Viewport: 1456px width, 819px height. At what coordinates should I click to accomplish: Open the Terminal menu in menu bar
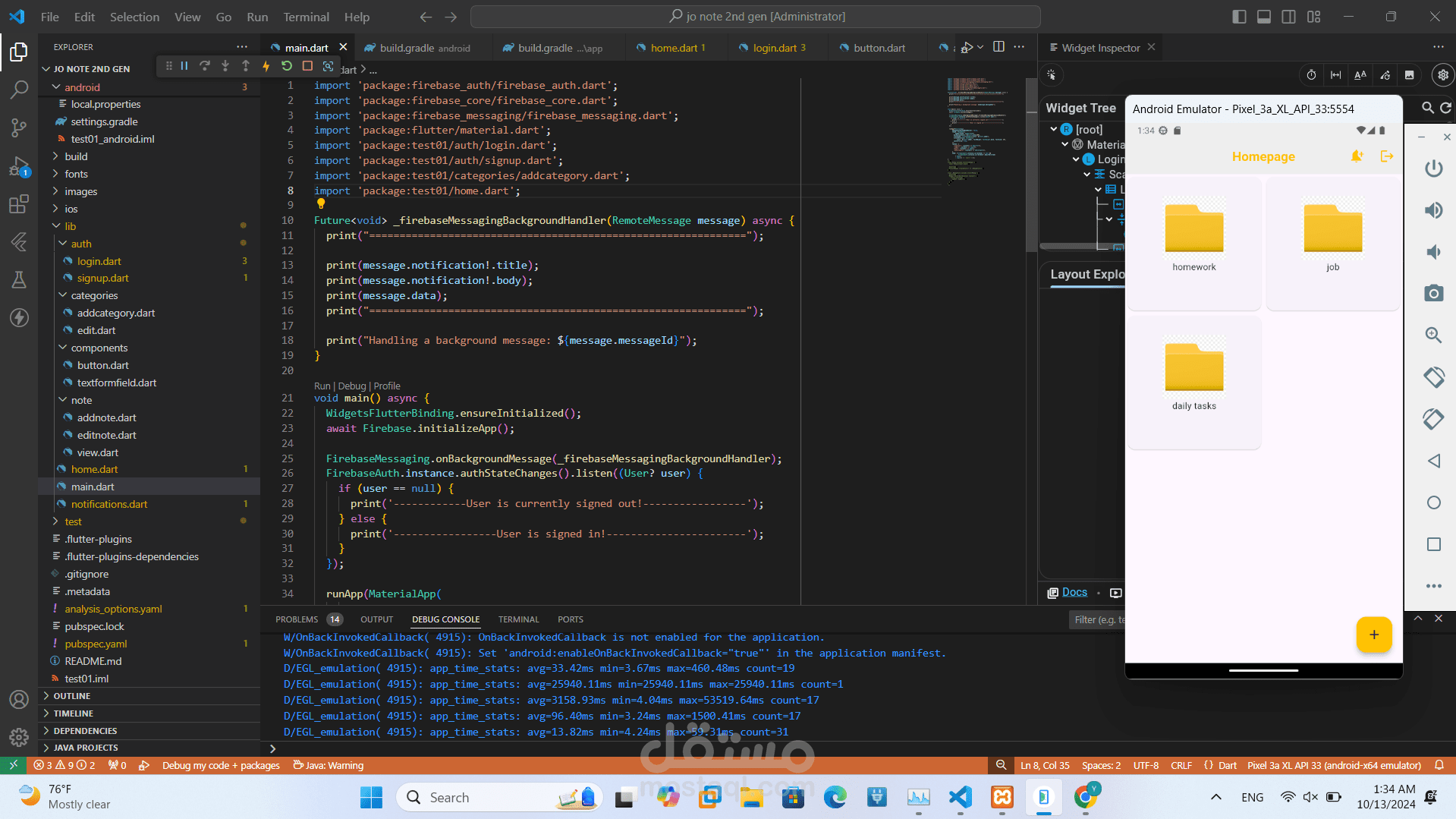click(x=306, y=17)
